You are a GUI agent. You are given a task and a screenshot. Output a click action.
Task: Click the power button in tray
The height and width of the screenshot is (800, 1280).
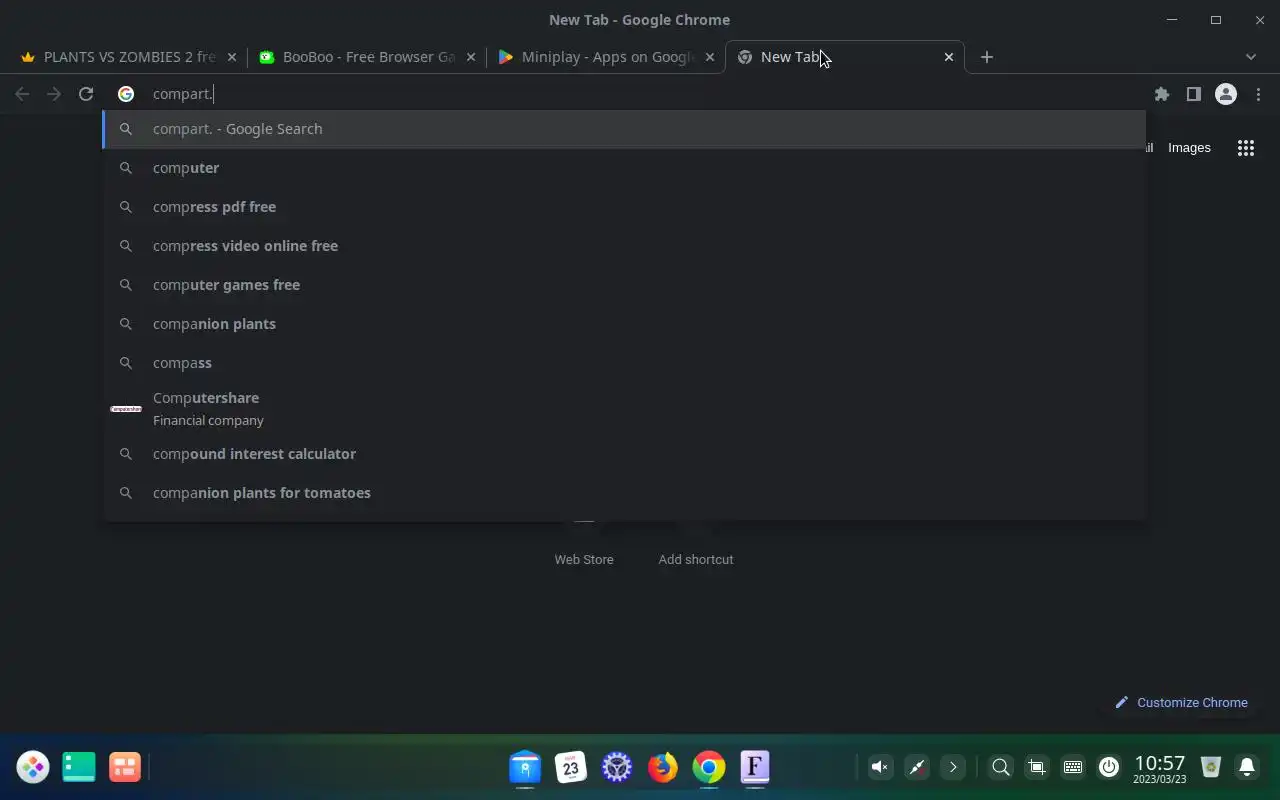tap(1109, 767)
